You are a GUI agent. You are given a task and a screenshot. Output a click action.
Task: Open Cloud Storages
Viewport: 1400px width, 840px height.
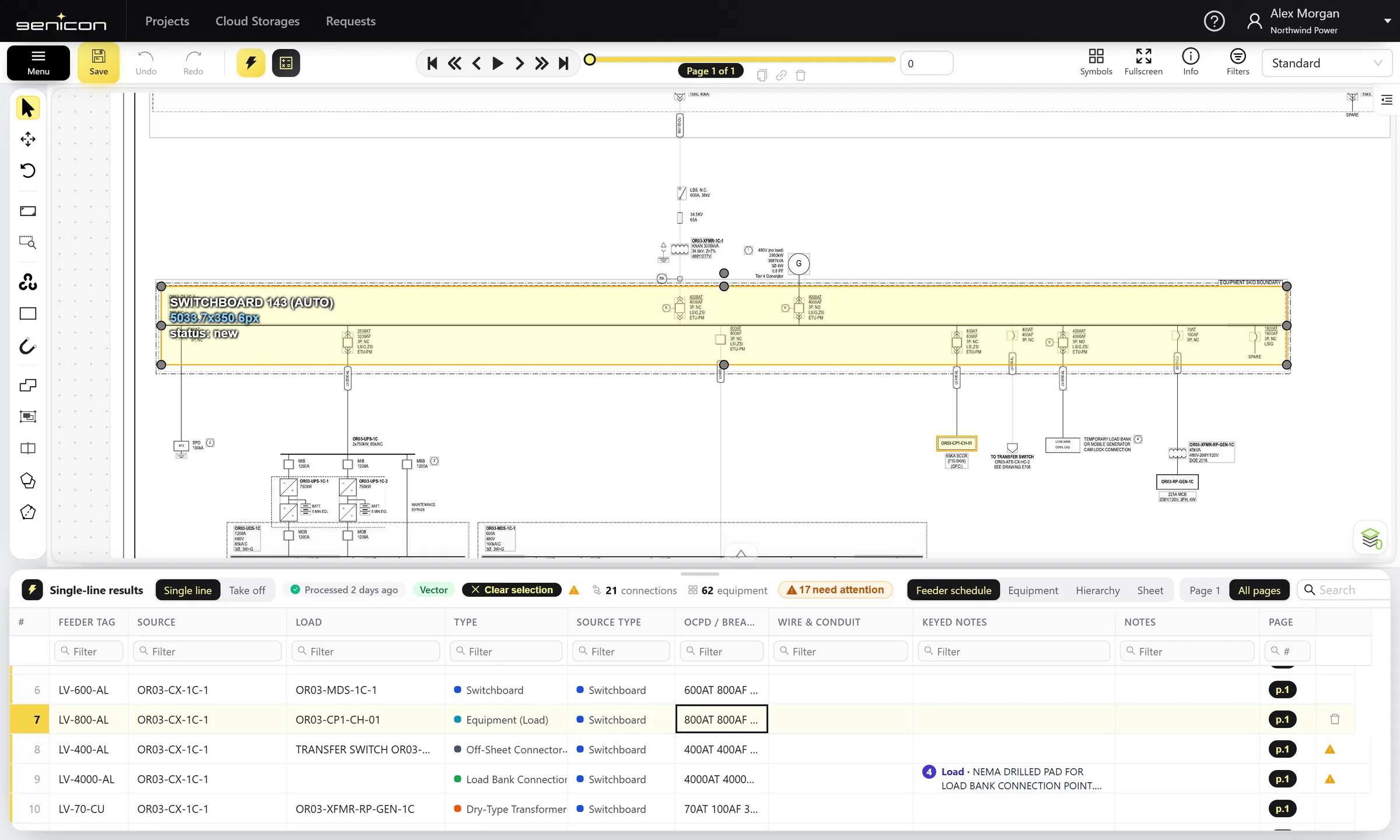257,21
